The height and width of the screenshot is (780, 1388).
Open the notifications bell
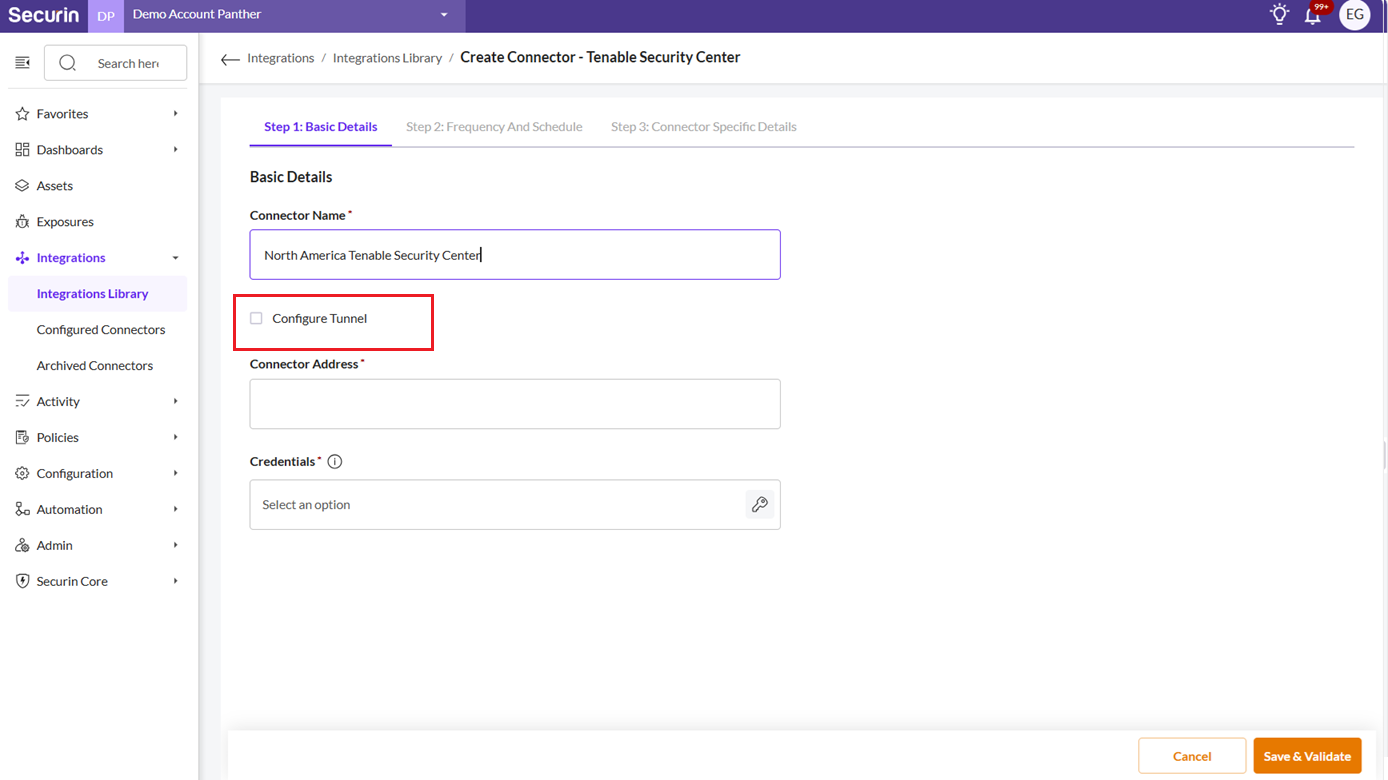1314,14
